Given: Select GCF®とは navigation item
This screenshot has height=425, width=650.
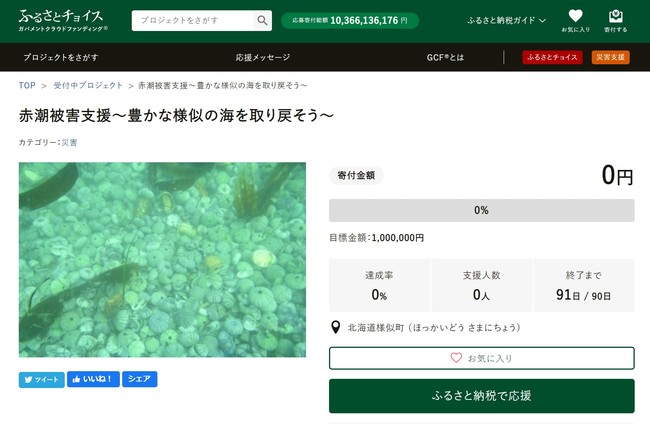Looking at the screenshot, I should point(445,58).
